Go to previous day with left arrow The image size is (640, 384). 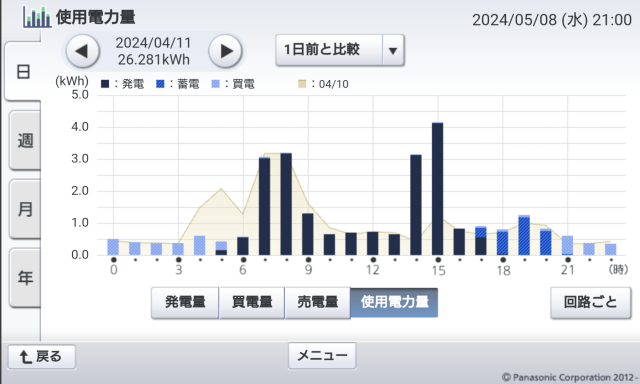point(83,51)
